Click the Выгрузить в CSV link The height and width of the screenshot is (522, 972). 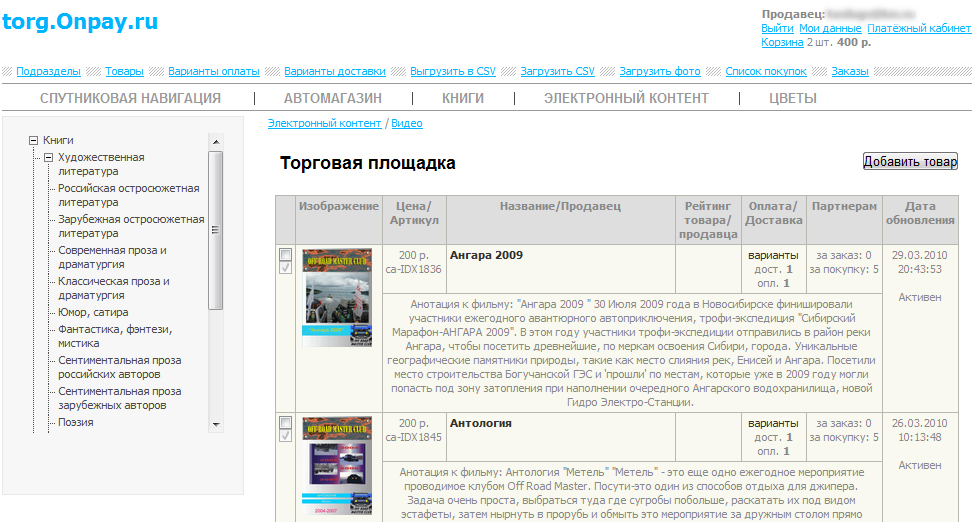452,72
